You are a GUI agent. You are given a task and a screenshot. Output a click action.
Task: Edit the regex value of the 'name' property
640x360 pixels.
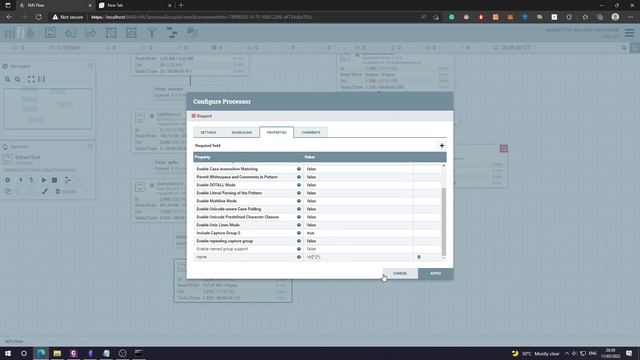tap(358, 257)
